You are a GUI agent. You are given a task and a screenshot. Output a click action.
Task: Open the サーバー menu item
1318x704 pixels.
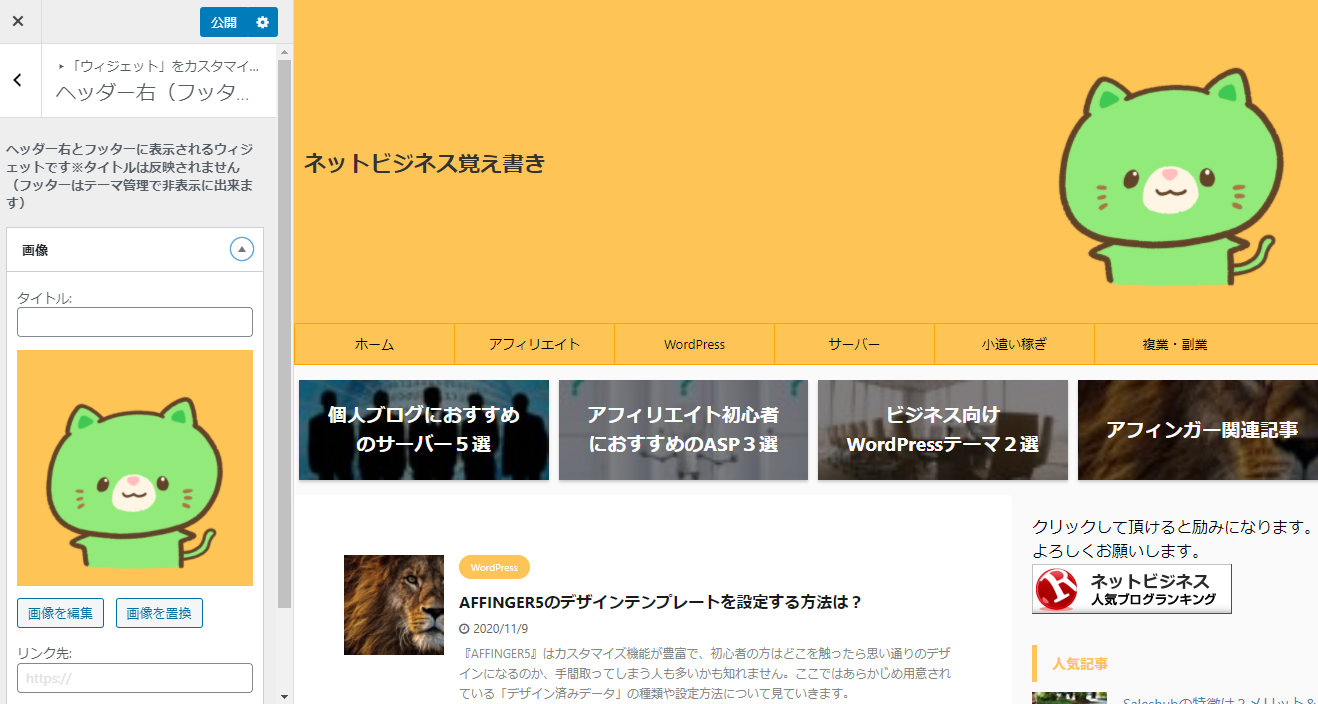854,344
